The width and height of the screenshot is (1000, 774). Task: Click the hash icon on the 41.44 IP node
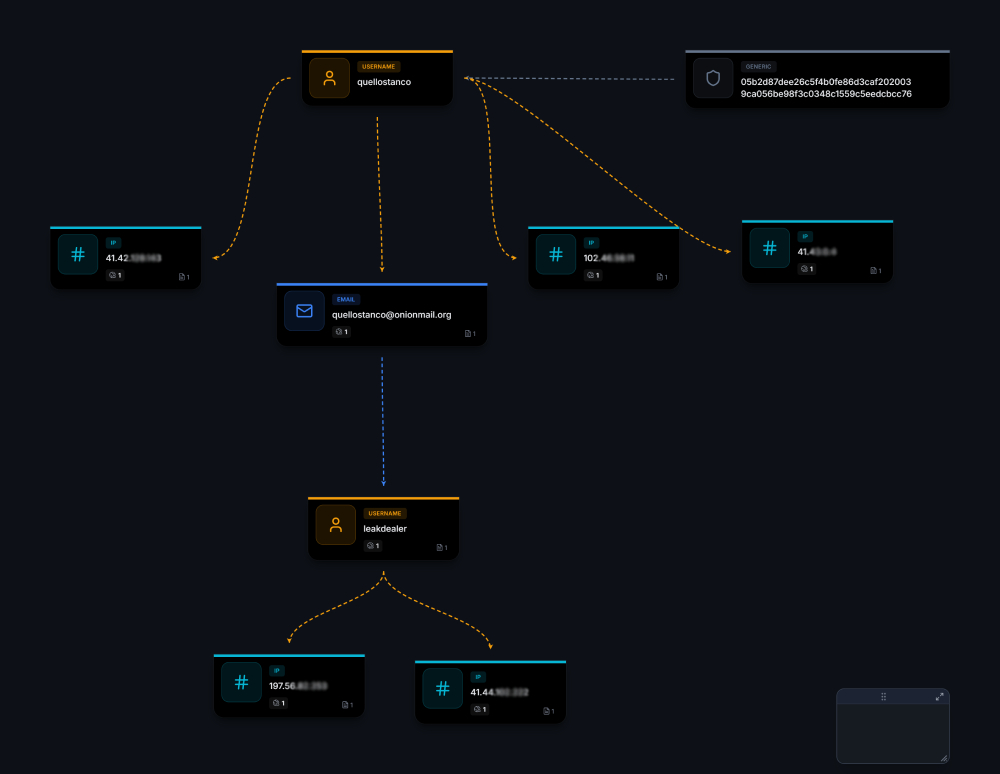(443, 689)
